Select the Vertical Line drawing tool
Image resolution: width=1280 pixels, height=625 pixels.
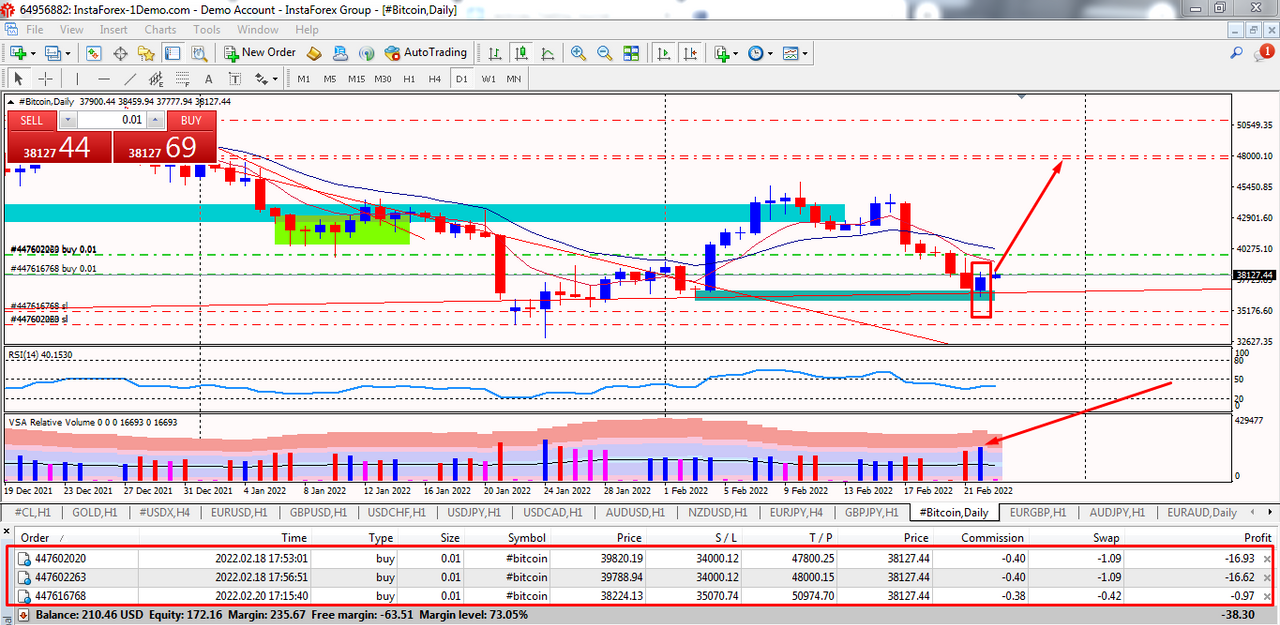pos(77,79)
